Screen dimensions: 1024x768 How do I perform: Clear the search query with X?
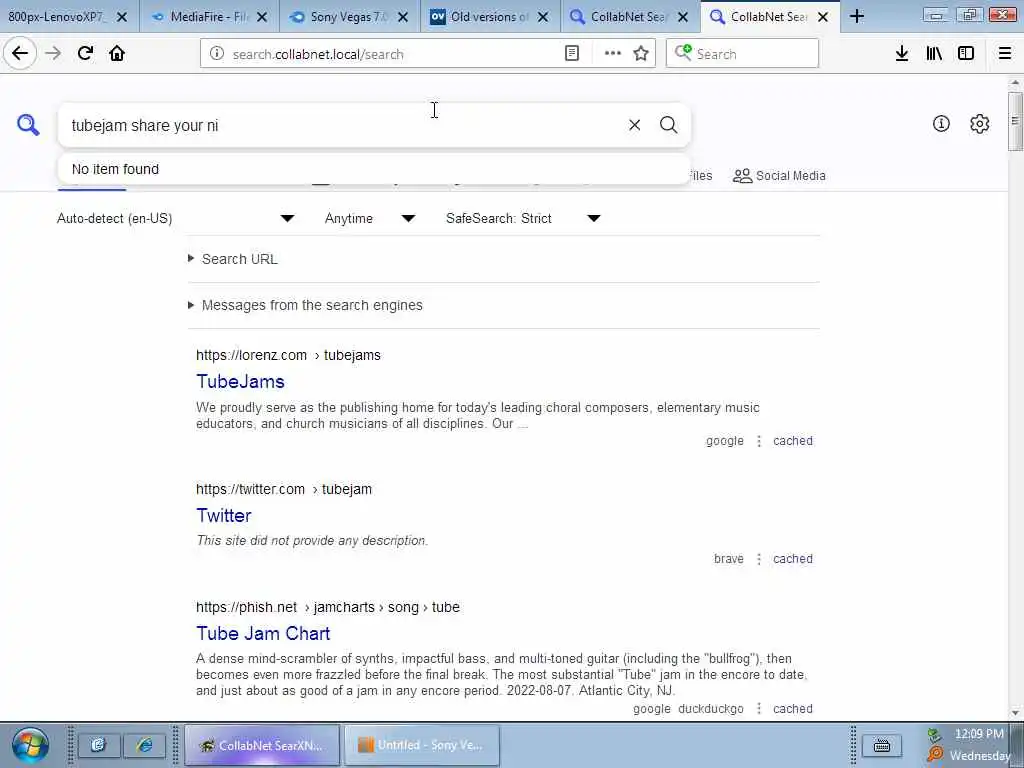point(634,125)
